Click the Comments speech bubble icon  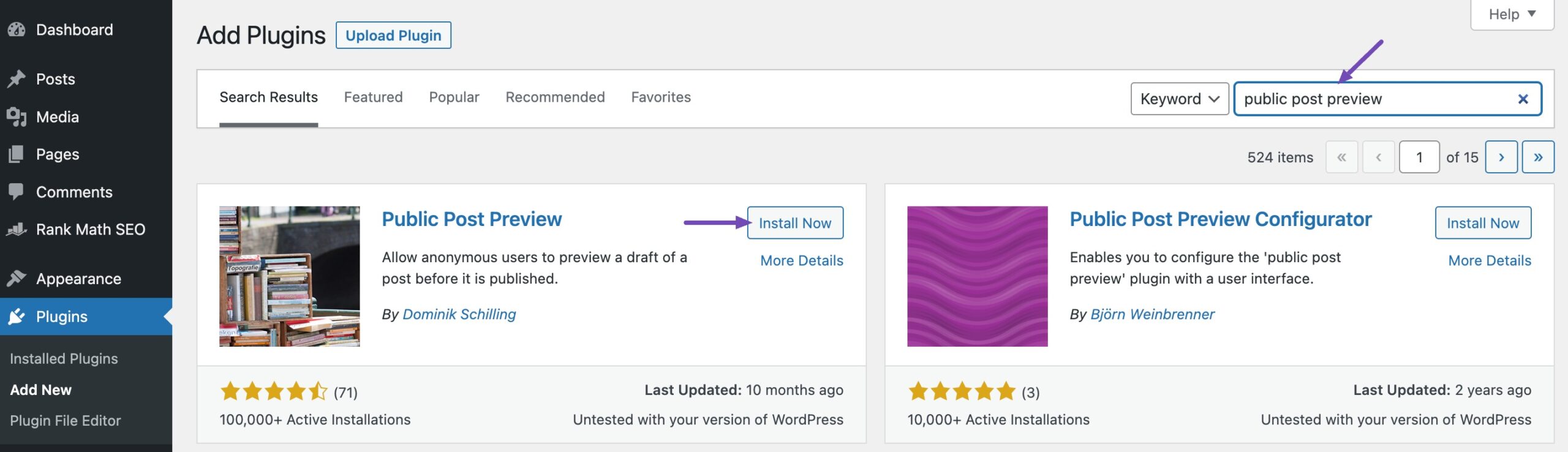[x=17, y=192]
